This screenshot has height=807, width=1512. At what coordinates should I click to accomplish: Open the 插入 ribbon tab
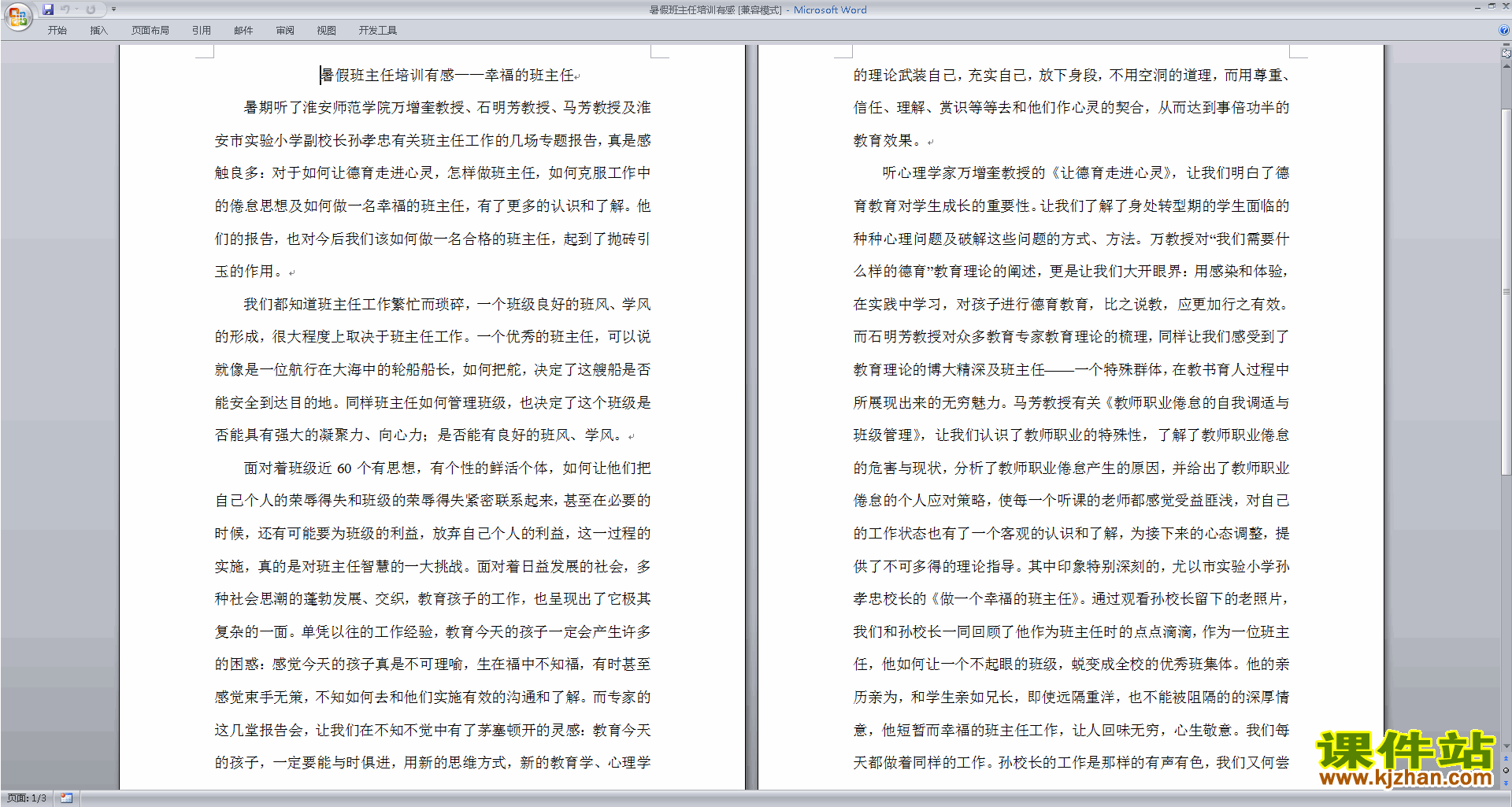point(98,31)
